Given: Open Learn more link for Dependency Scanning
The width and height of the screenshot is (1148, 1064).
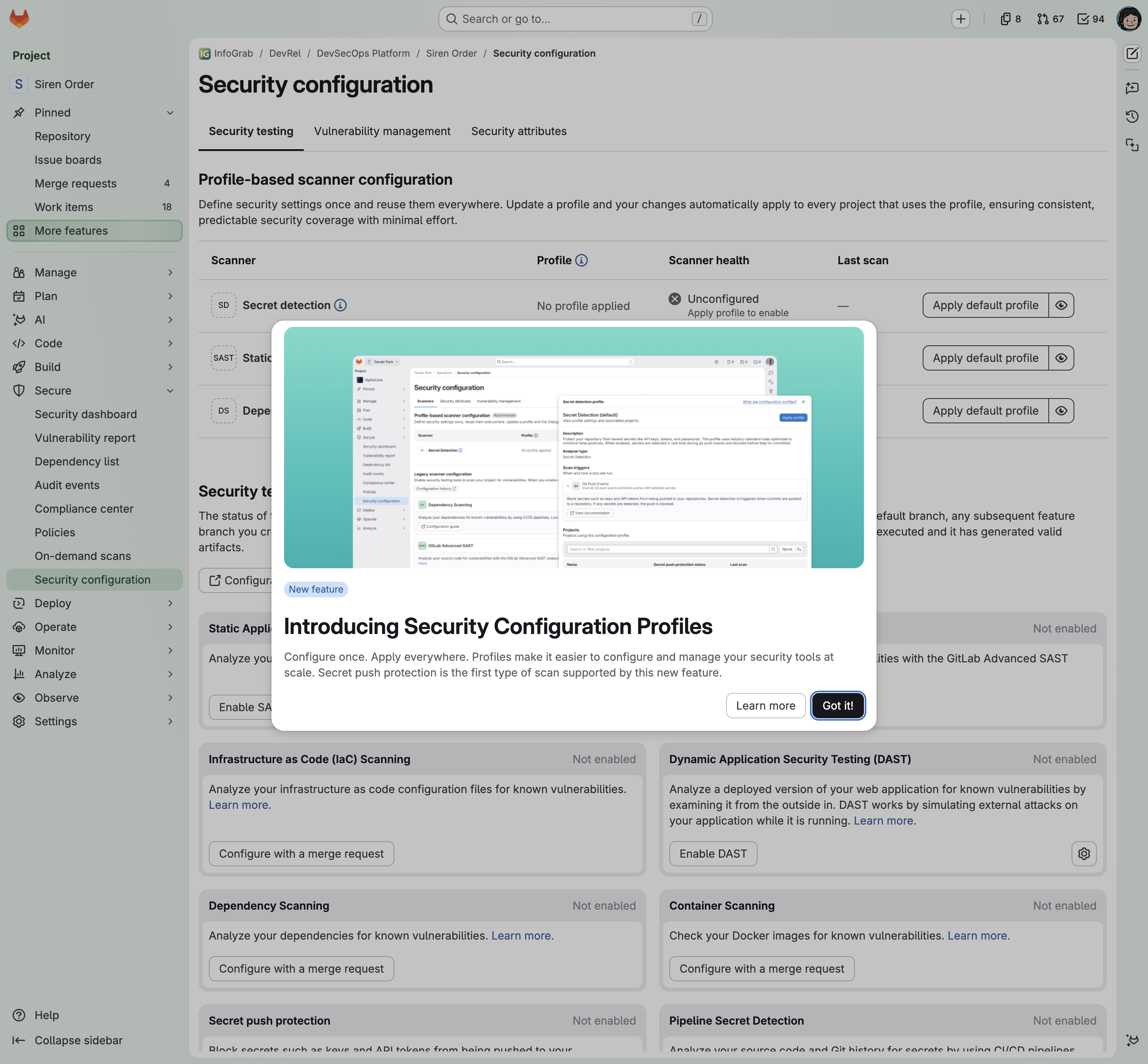Looking at the screenshot, I should [522, 936].
